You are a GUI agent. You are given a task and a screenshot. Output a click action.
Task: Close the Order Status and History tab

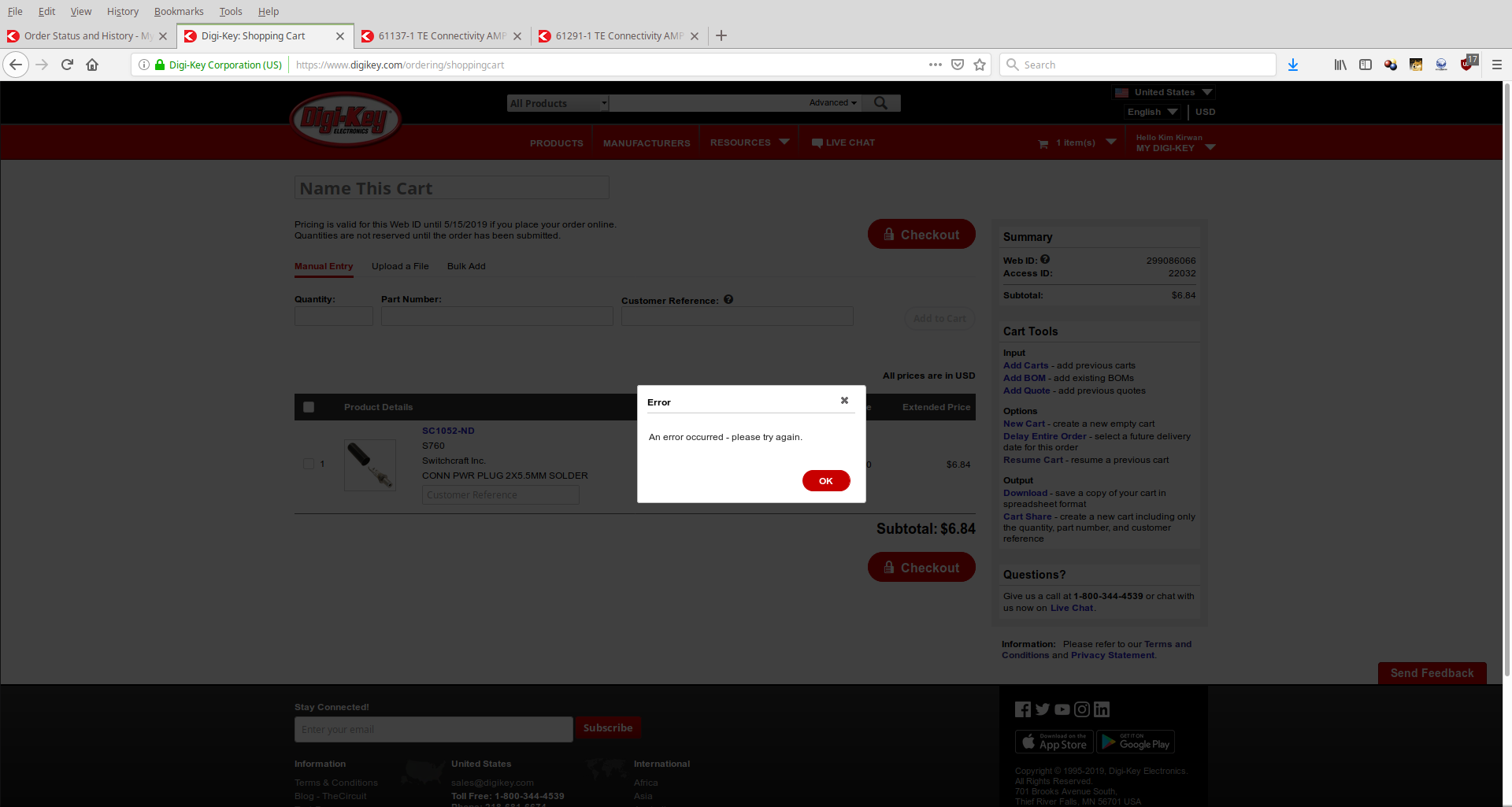pos(163,36)
